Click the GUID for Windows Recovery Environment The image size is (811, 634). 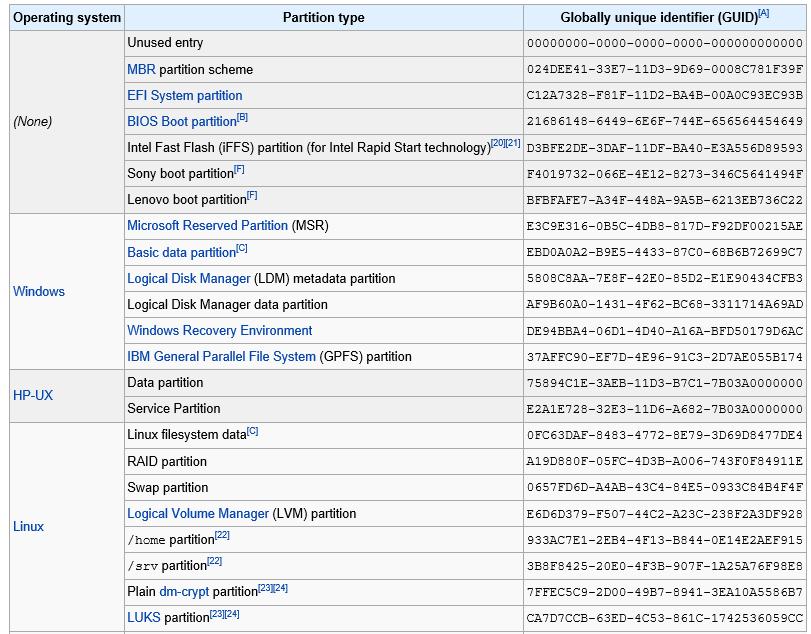(665, 331)
